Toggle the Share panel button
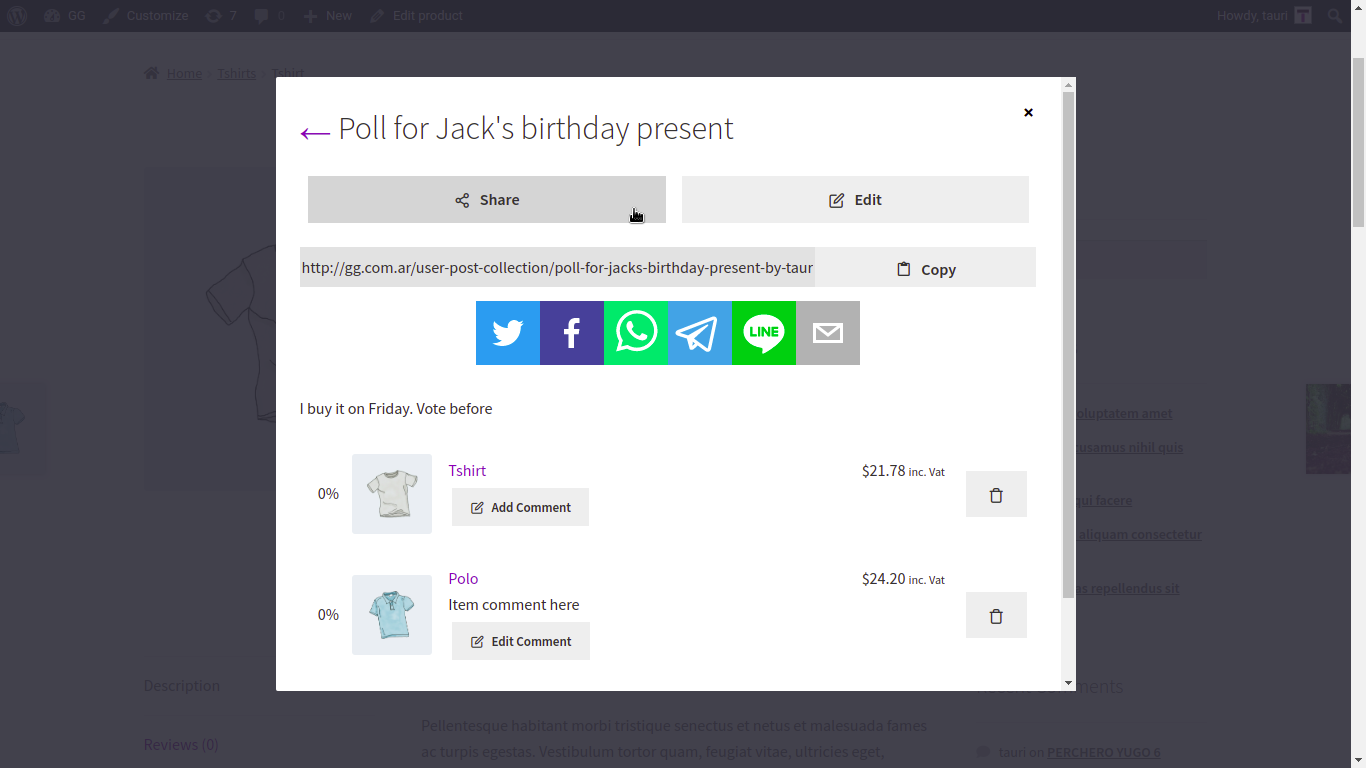The height and width of the screenshot is (768, 1366). pyautogui.click(x=487, y=200)
